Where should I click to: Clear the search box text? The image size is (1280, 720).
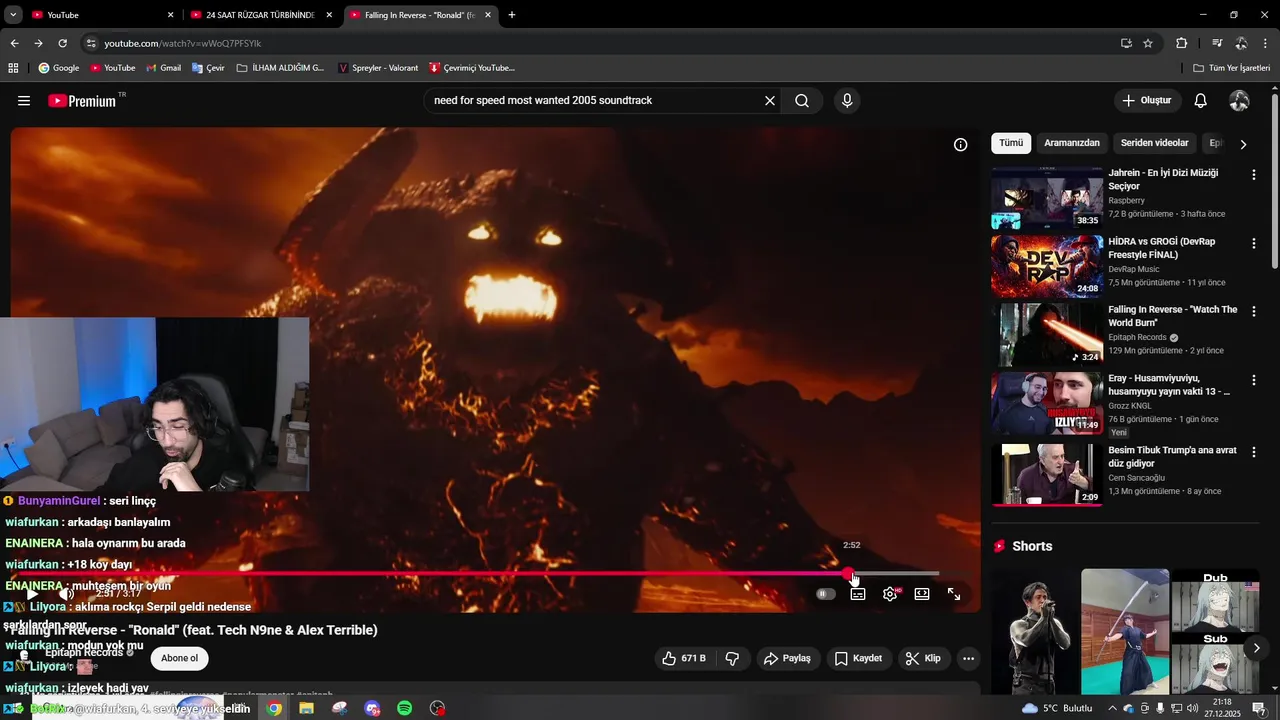[770, 101]
